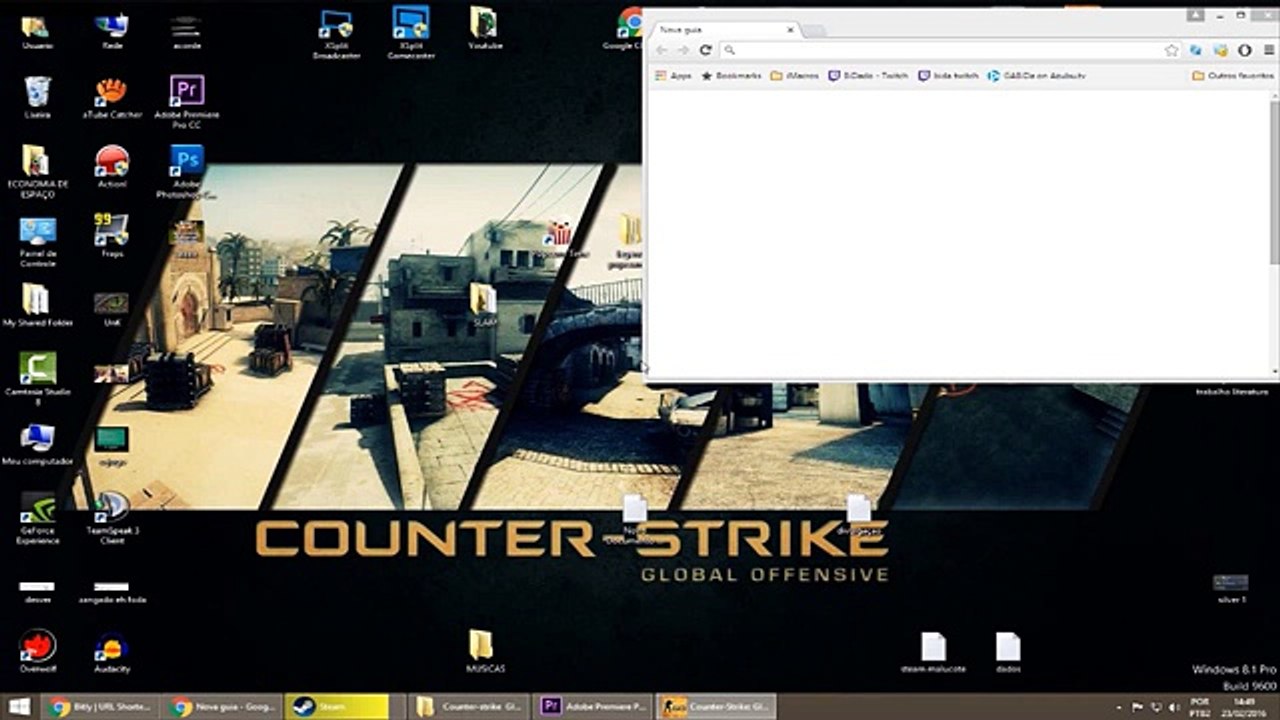Expand the Outros favoritos folder
The width and height of the screenshot is (1280, 720).
(1233, 76)
